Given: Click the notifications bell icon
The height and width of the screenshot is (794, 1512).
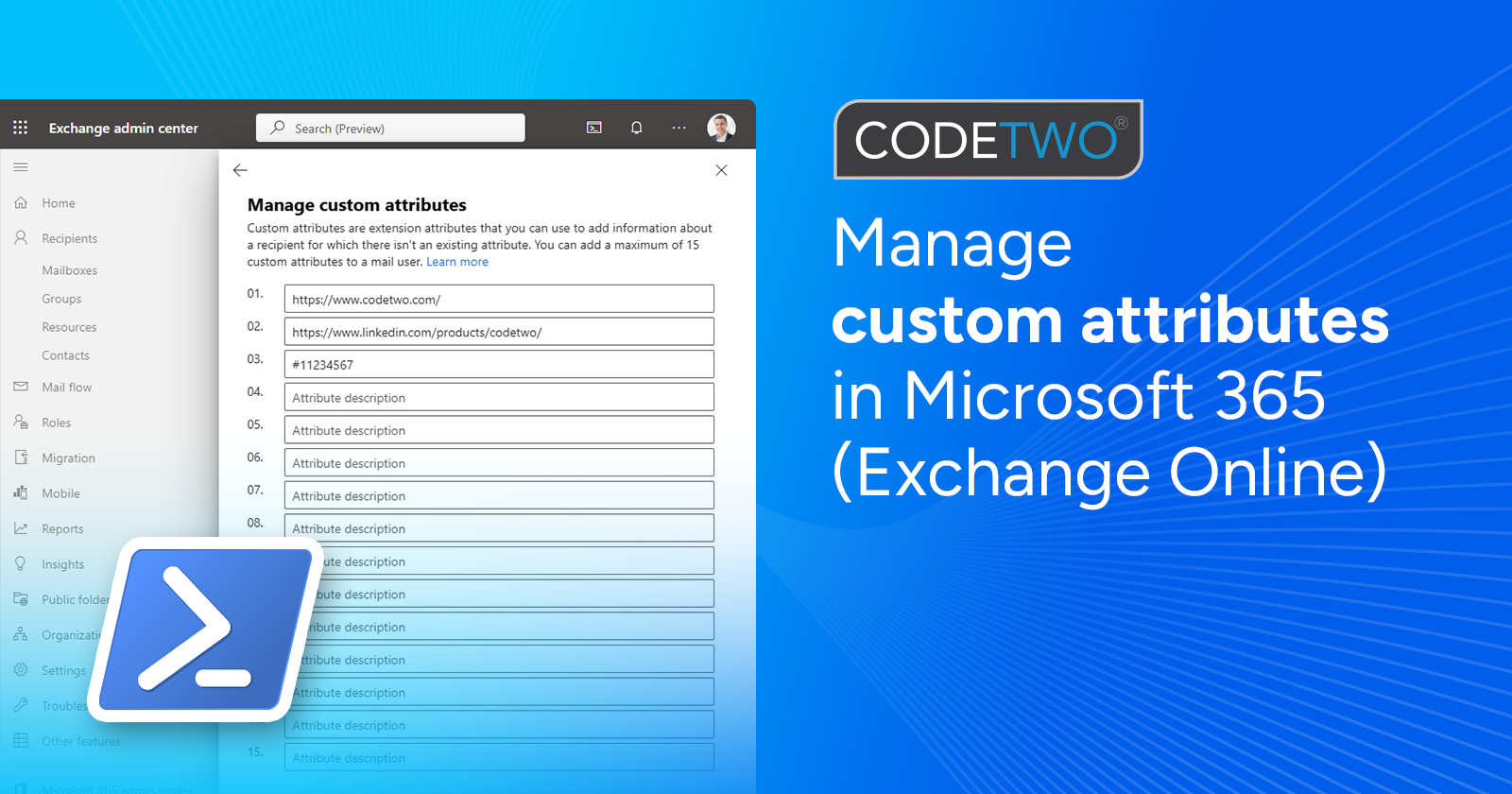Looking at the screenshot, I should (637, 128).
